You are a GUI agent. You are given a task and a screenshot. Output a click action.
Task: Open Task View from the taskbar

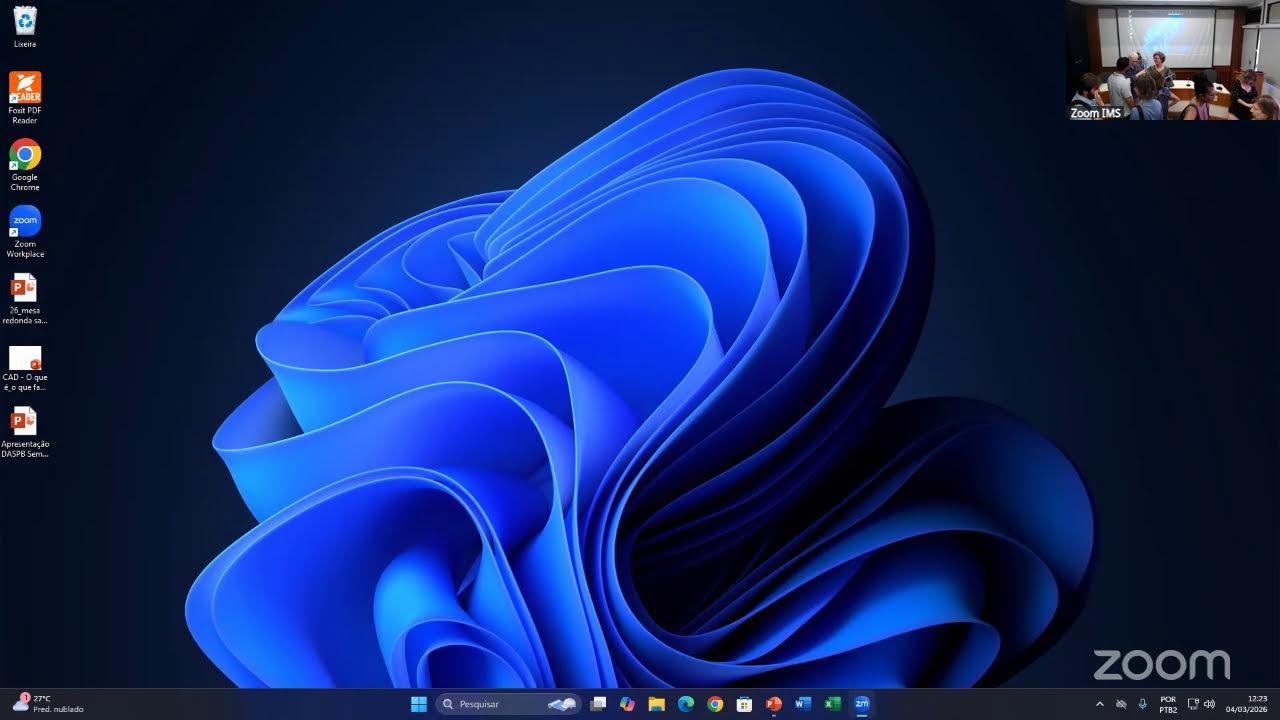[x=598, y=704]
